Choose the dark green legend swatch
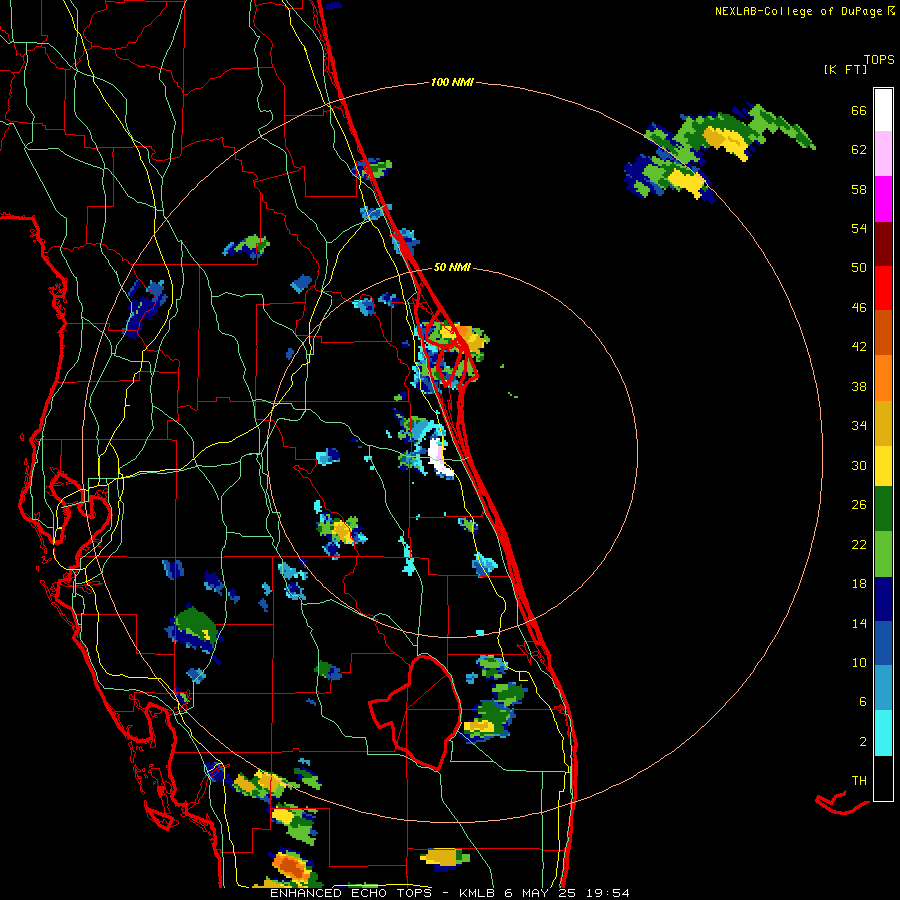 coord(883,509)
